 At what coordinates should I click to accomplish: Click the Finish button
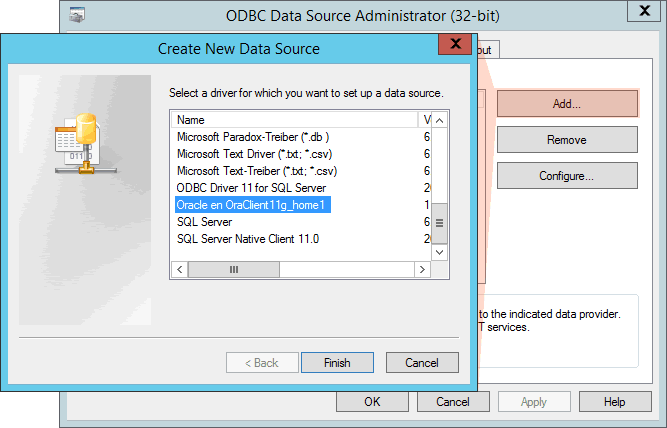pyautogui.click(x=337, y=362)
